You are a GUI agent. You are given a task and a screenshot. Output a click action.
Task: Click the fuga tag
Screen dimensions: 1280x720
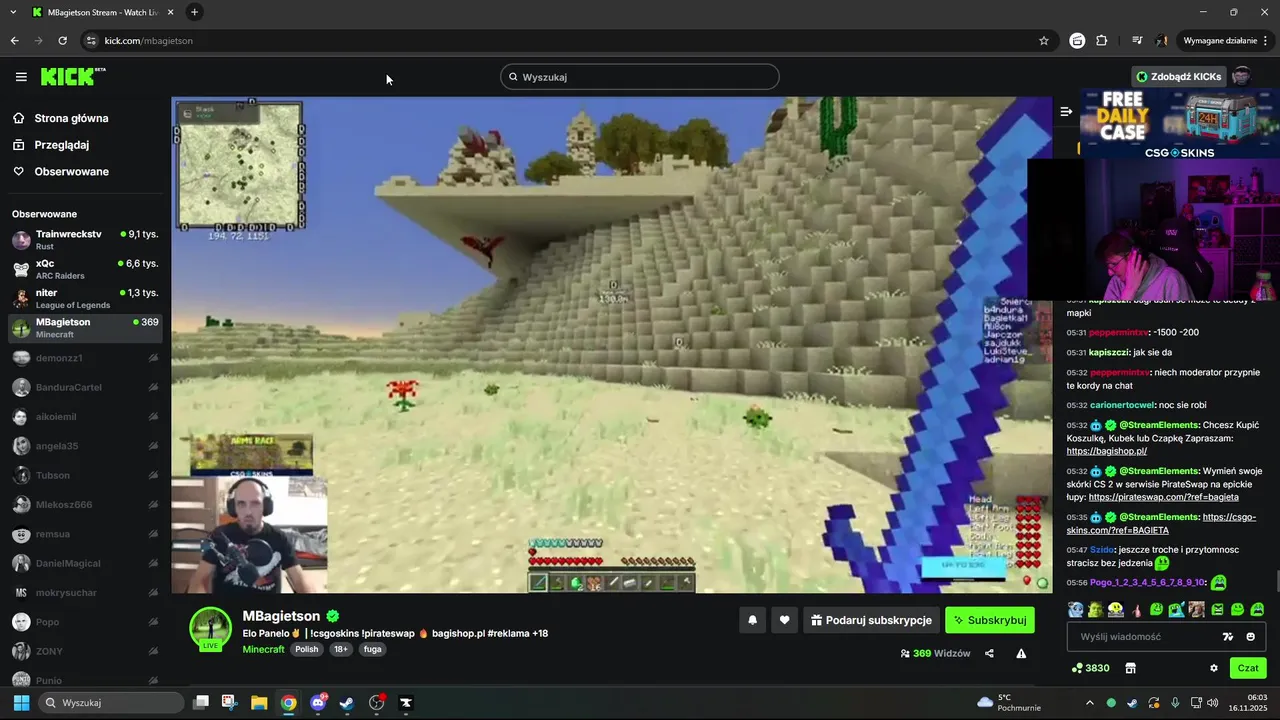(x=372, y=649)
